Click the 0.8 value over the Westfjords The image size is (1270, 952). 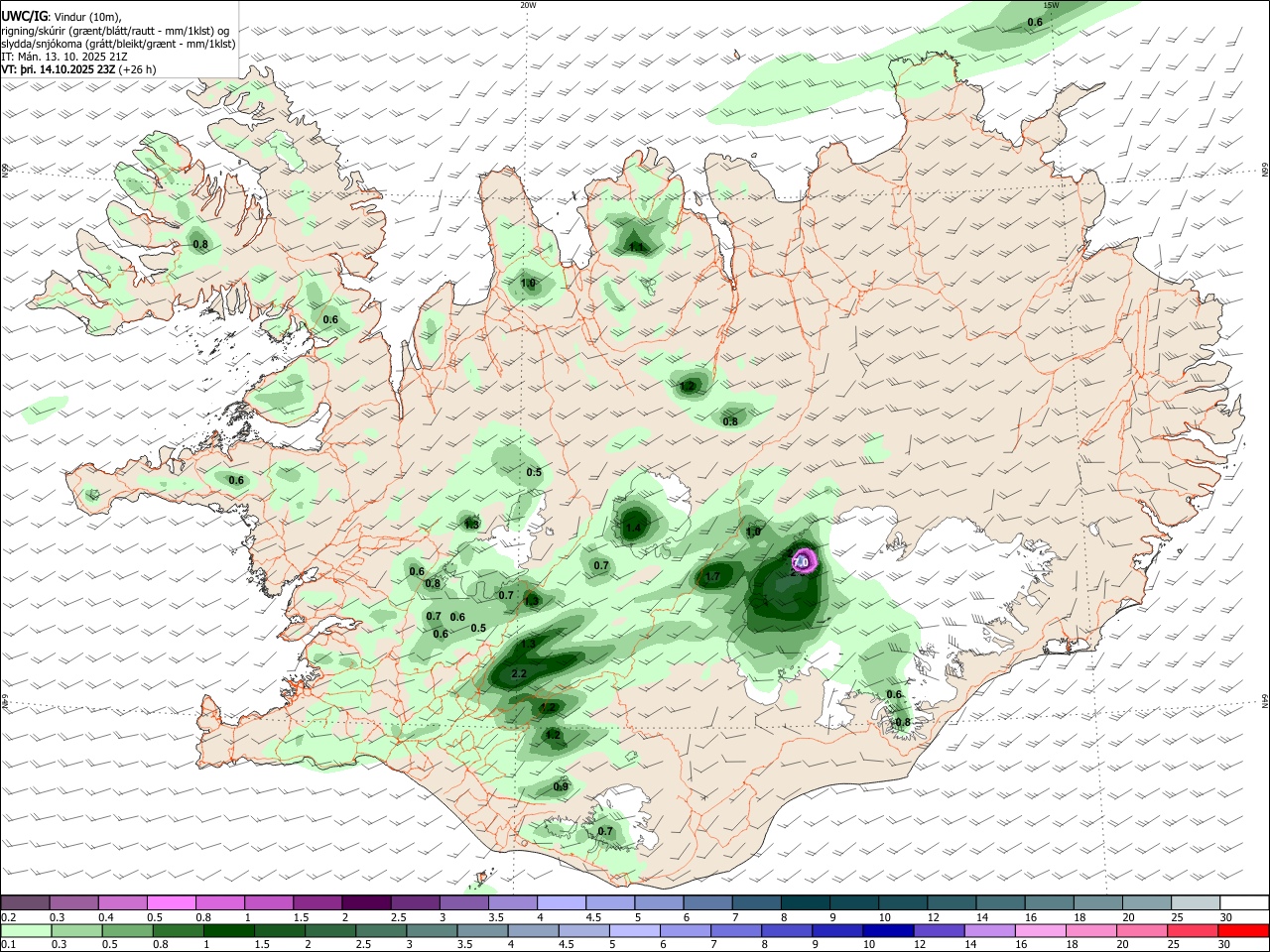tap(200, 244)
